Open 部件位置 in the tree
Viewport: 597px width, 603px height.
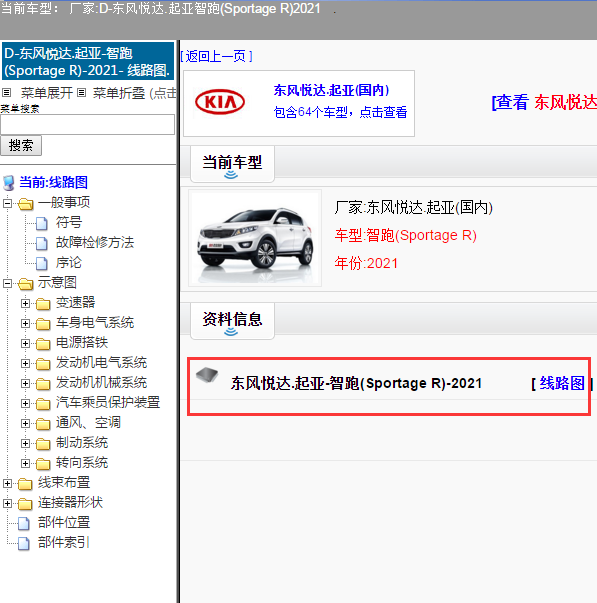[x=64, y=523]
